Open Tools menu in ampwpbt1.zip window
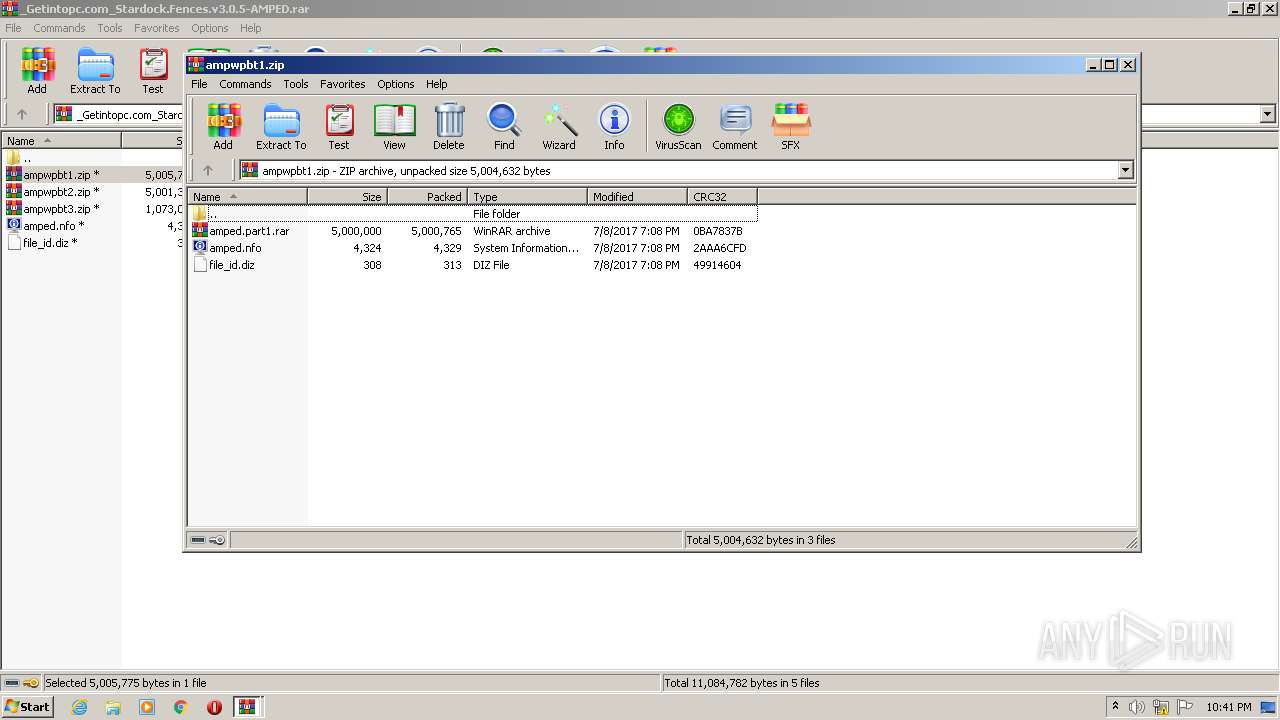 (x=295, y=84)
